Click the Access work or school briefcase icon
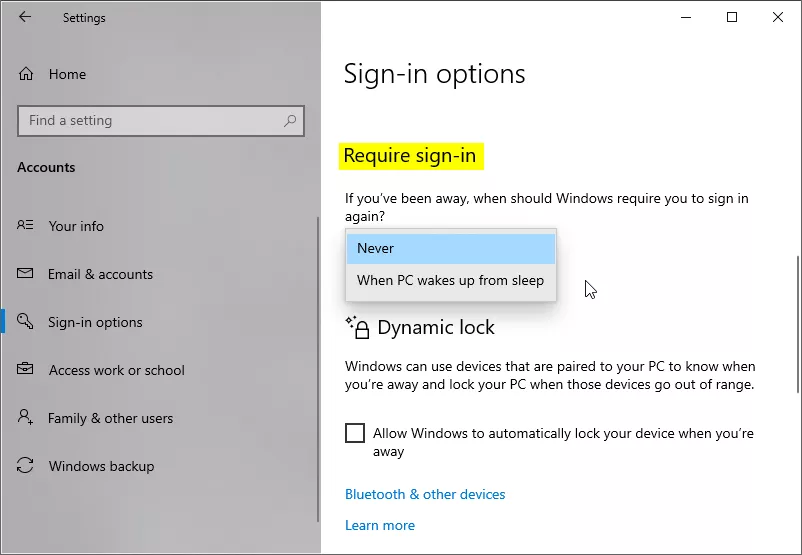This screenshot has width=802, height=555. (x=25, y=369)
